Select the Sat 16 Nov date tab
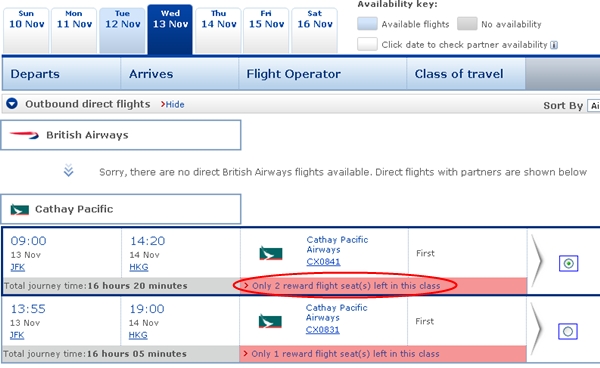 point(315,30)
